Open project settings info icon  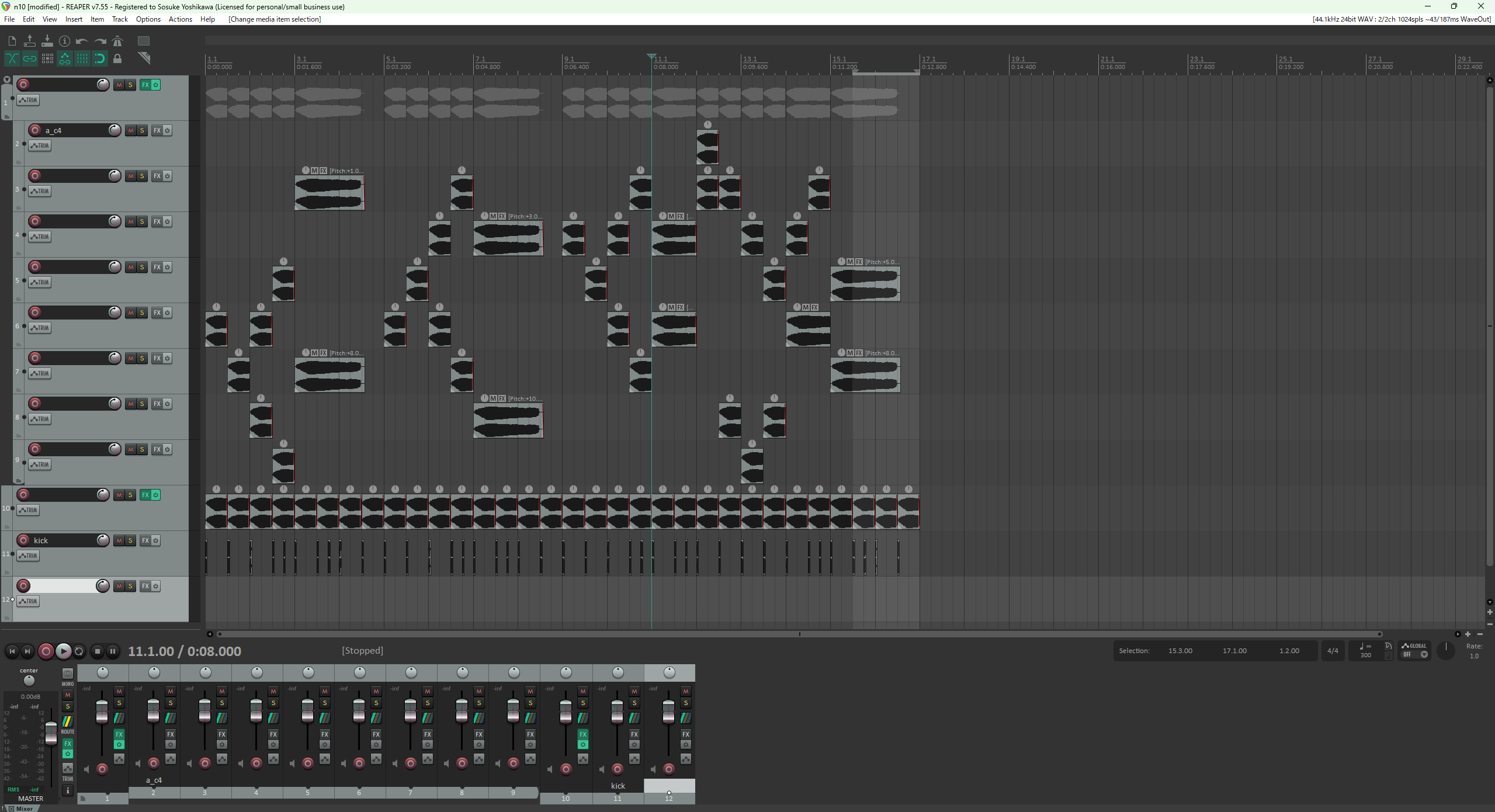[65, 41]
